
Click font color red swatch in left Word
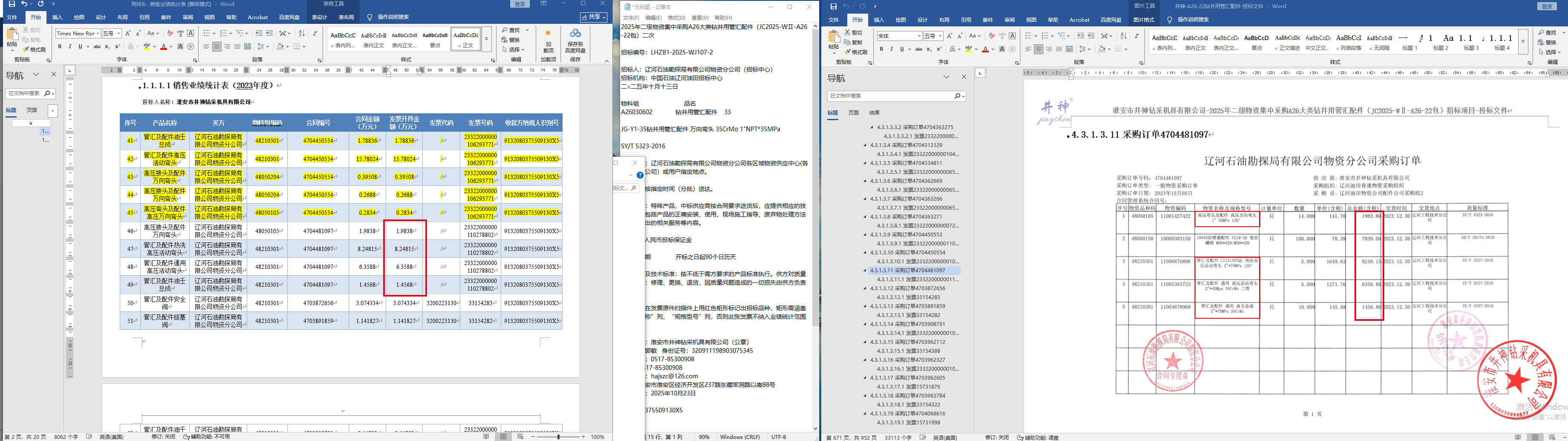pos(163,47)
